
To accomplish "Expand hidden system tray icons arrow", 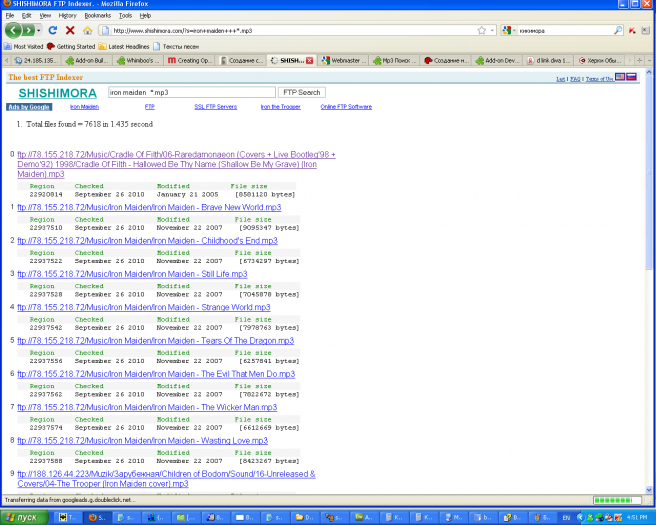I will coord(580,518).
